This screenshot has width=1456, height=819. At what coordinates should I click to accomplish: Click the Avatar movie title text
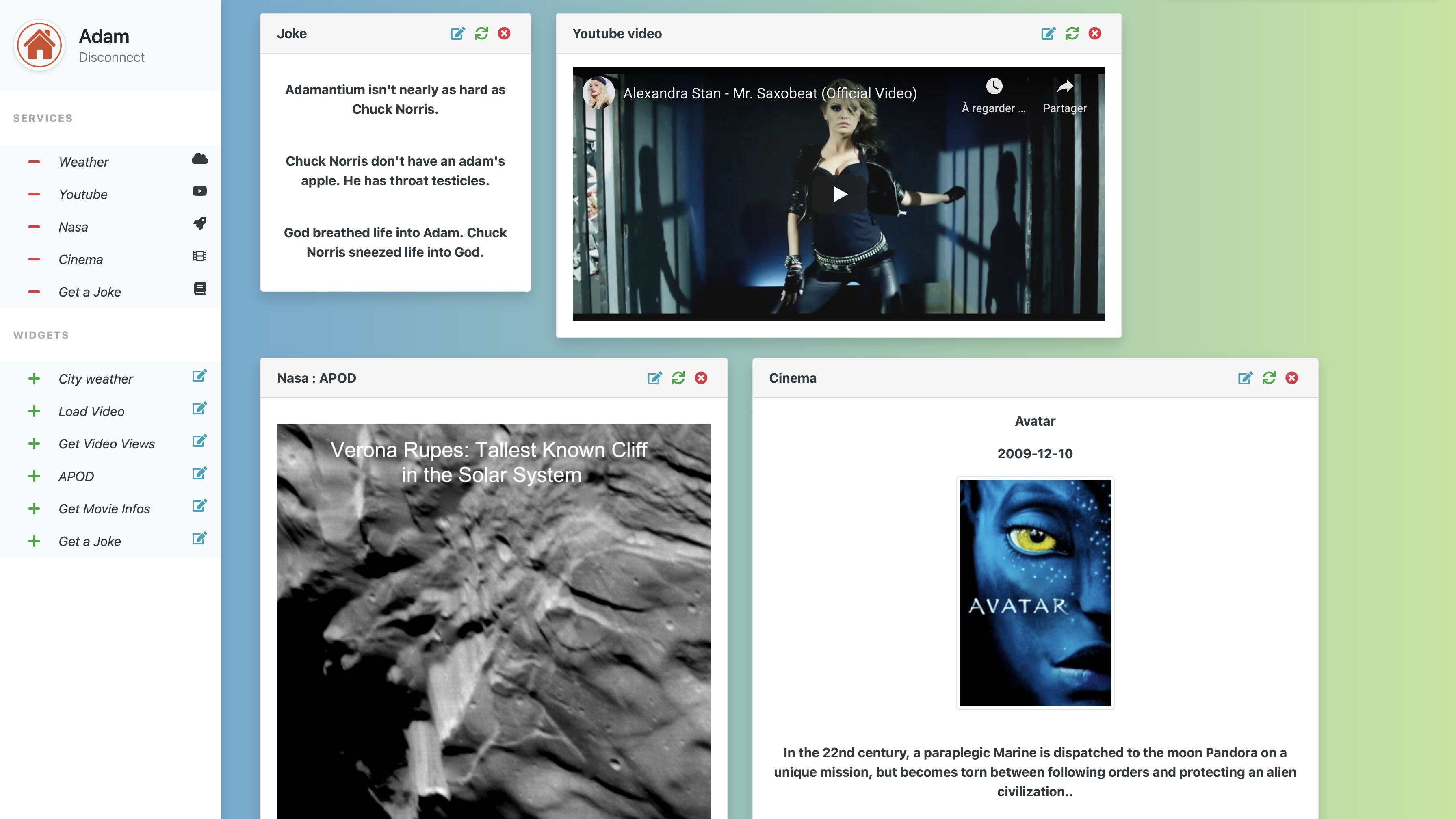click(1035, 421)
